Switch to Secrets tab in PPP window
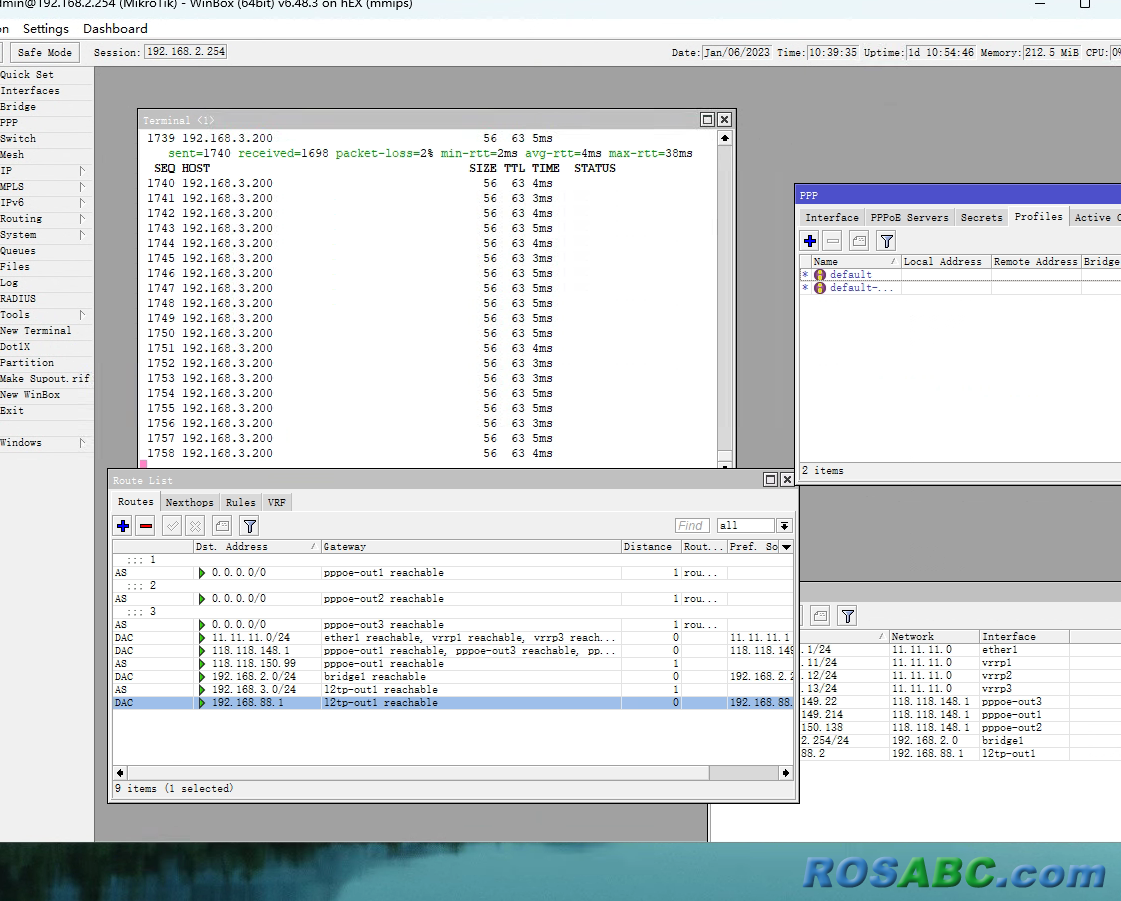Viewport: 1121px width, 901px height. tap(981, 217)
